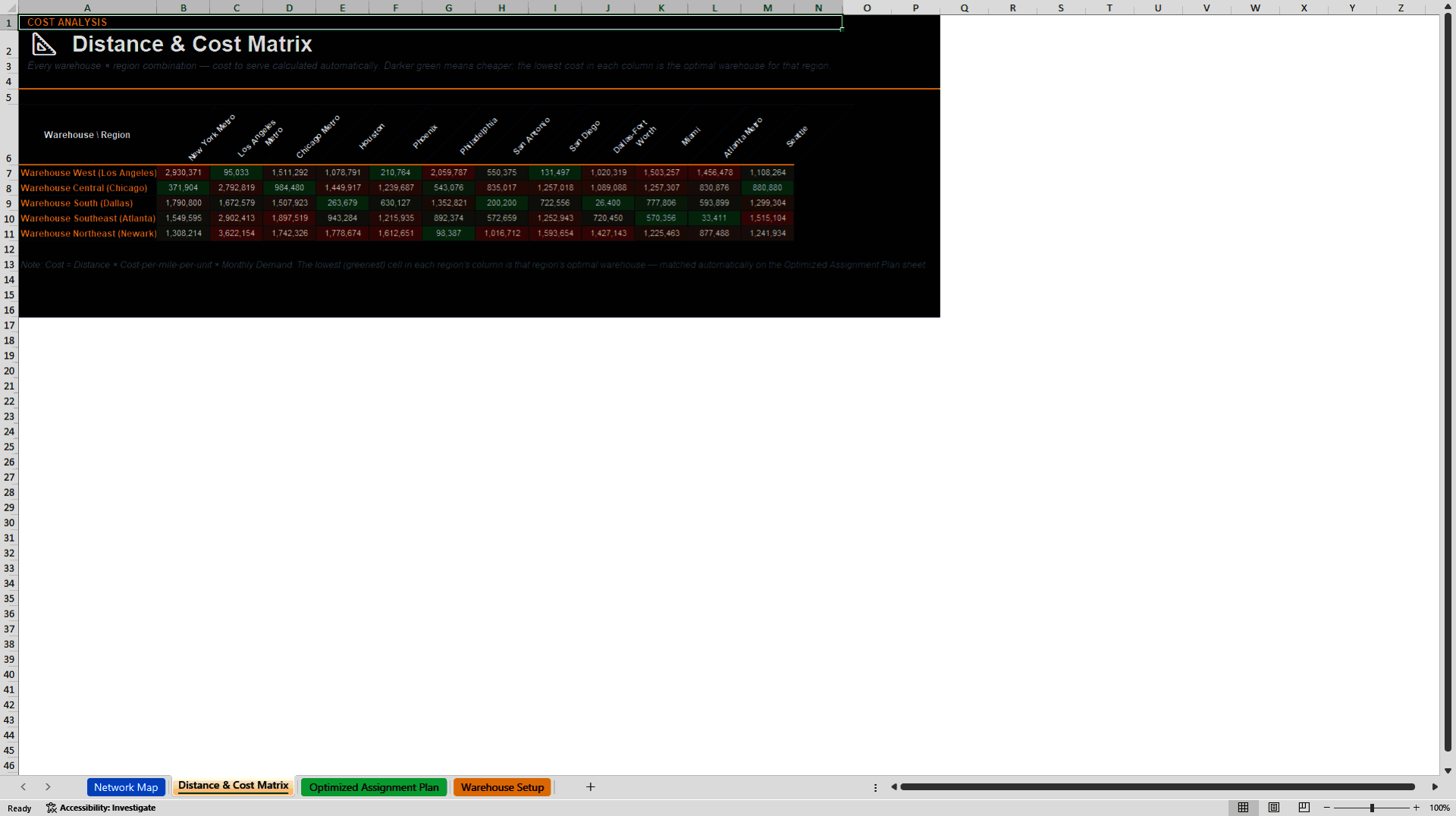Click cell with value 98,387

pos(449,234)
